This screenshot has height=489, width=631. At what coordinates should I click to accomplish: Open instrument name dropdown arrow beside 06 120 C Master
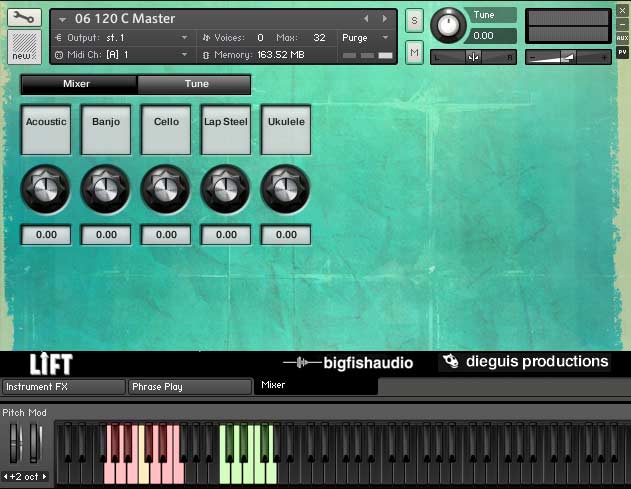point(62,19)
